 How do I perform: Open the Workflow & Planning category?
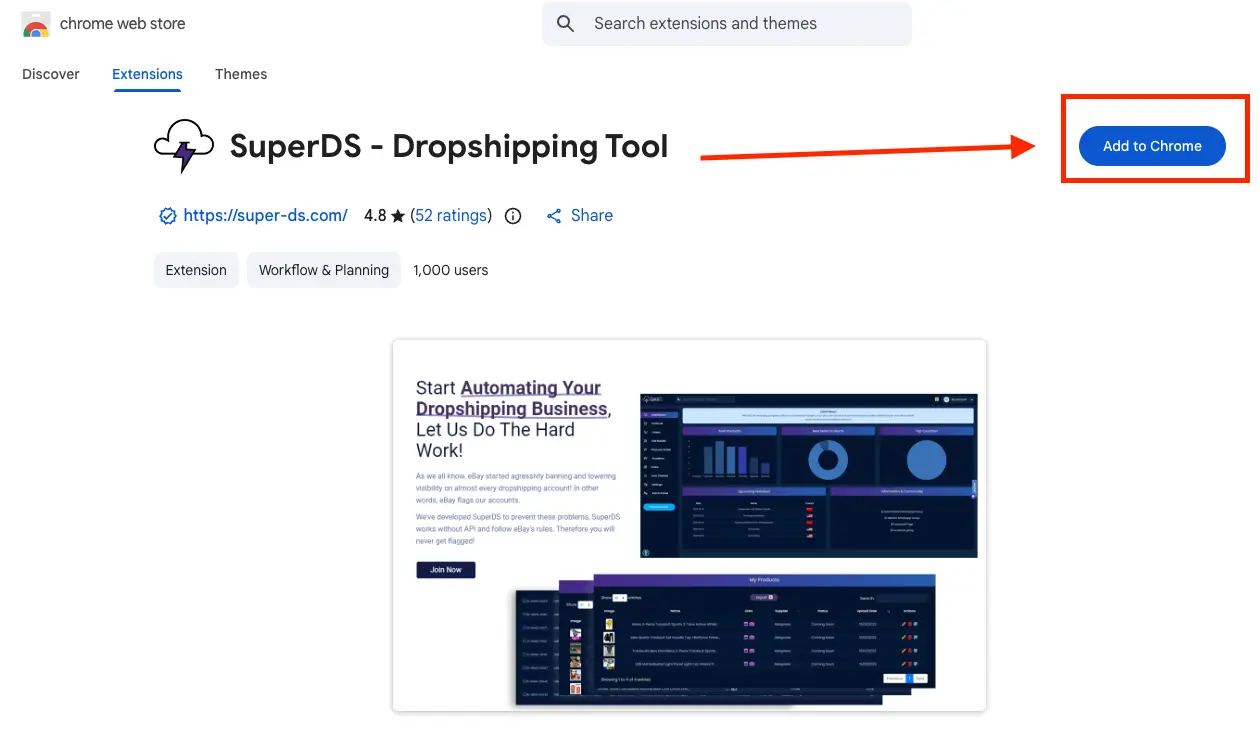[323, 270]
